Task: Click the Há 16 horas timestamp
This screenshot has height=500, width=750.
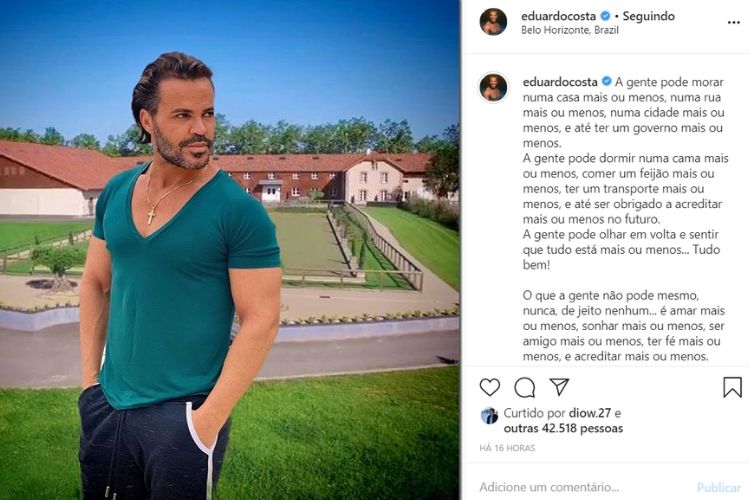Action: [x=507, y=448]
